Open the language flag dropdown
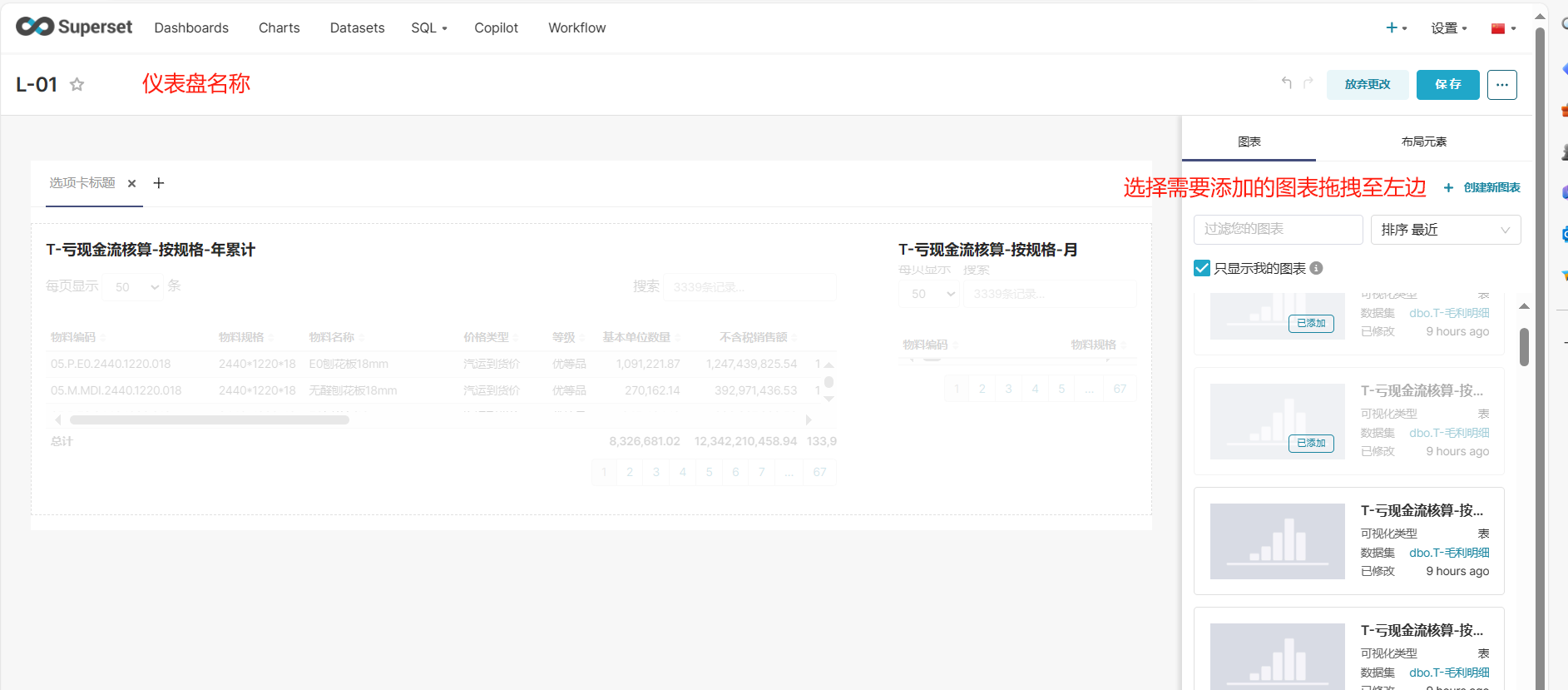The image size is (1568, 690). [x=1503, y=27]
